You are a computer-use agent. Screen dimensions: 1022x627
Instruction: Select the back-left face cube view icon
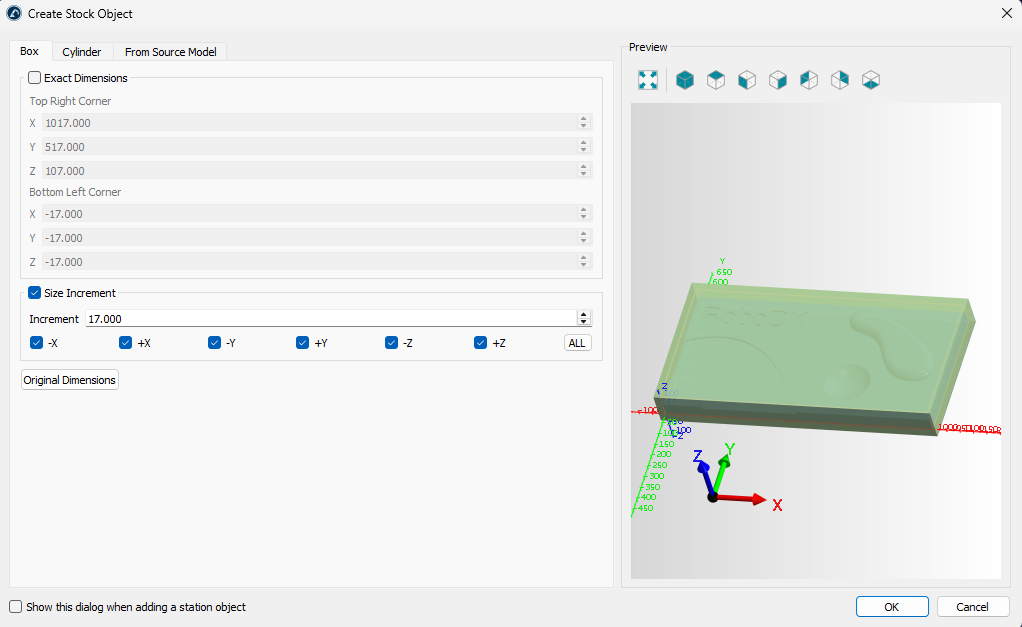coord(809,80)
